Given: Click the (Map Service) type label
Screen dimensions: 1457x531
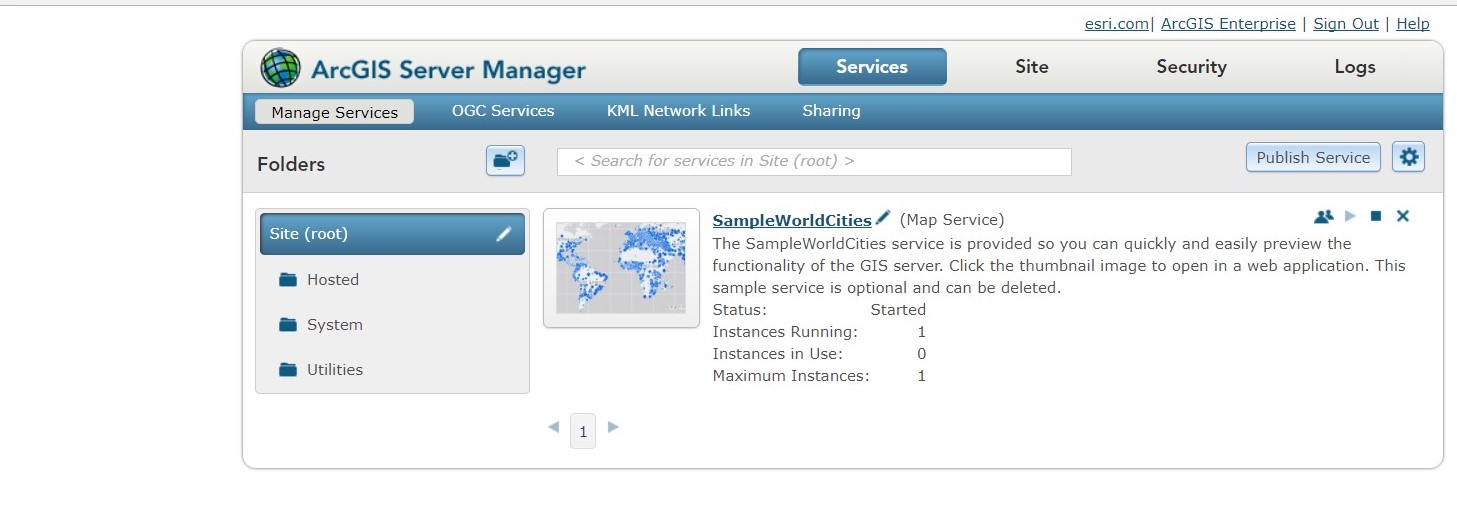Looking at the screenshot, I should (x=952, y=220).
